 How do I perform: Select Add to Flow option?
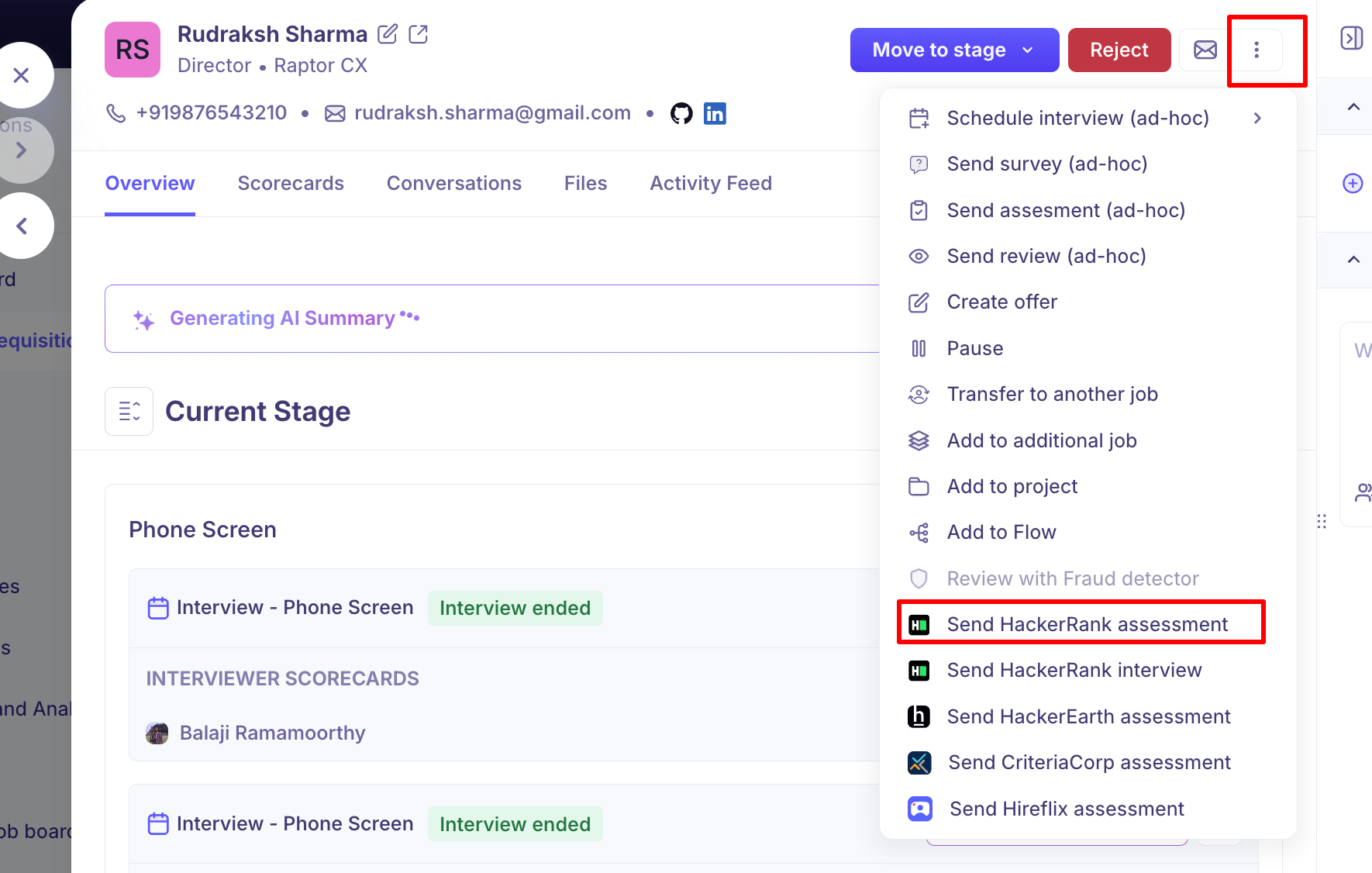coord(1088,532)
